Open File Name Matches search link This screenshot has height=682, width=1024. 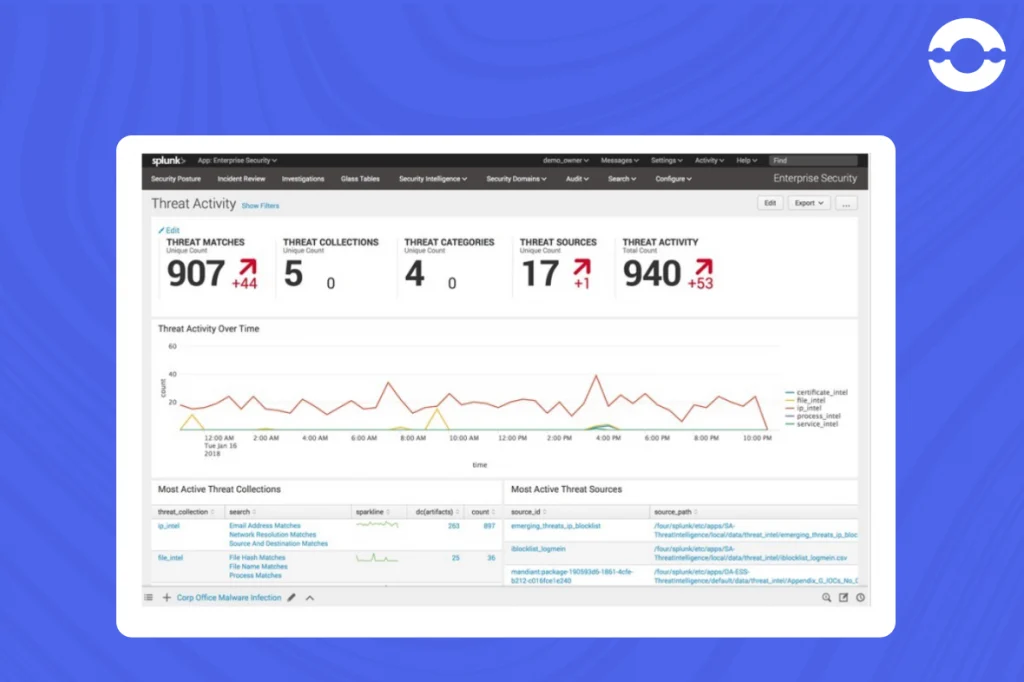coord(258,567)
